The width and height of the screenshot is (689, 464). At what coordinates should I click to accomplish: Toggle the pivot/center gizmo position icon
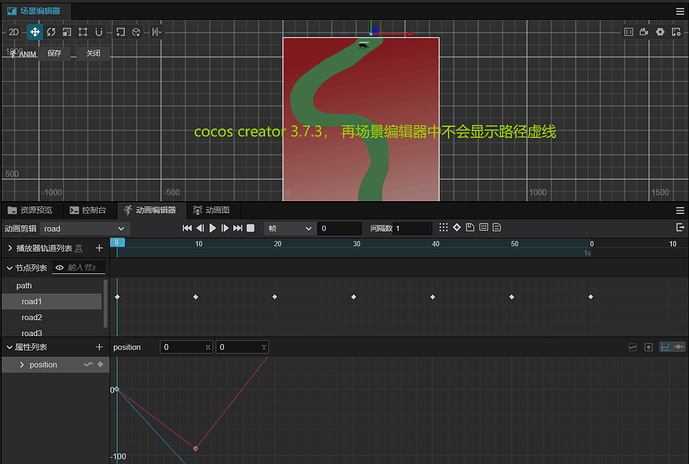(x=120, y=32)
